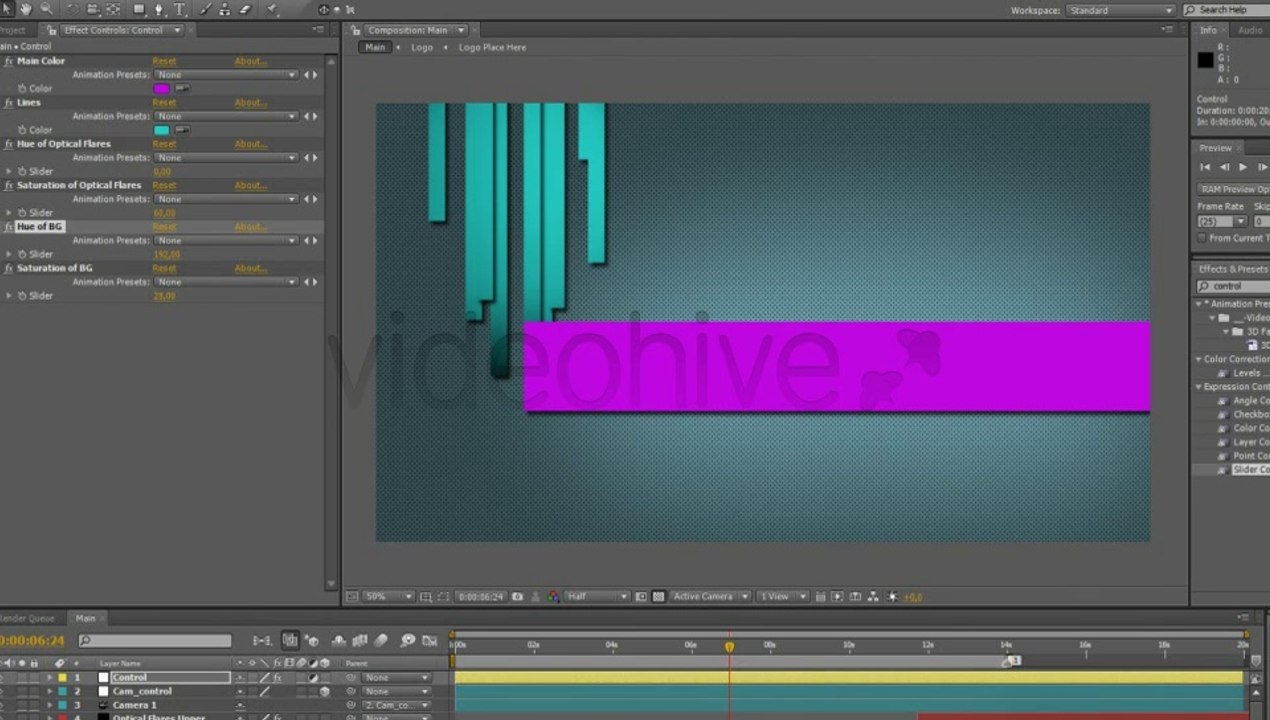Select the Cam_control layer name

click(x=142, y=691)
